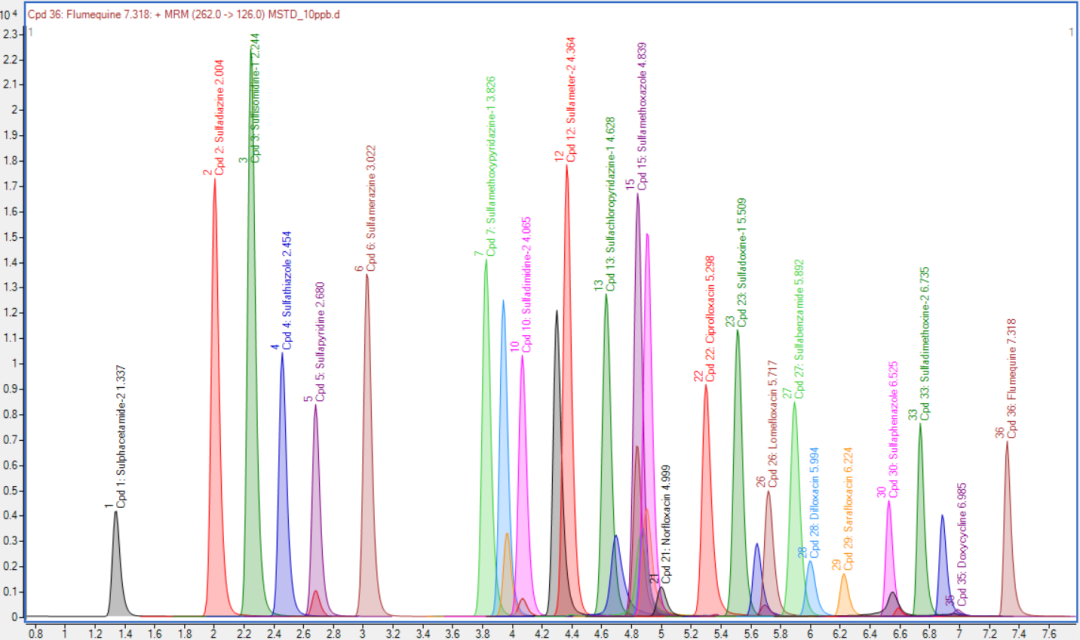Select the Cpd 23: Sulfadoxine-1 5.509 label
1080x640 pixels.
click(x=742, y=263)
